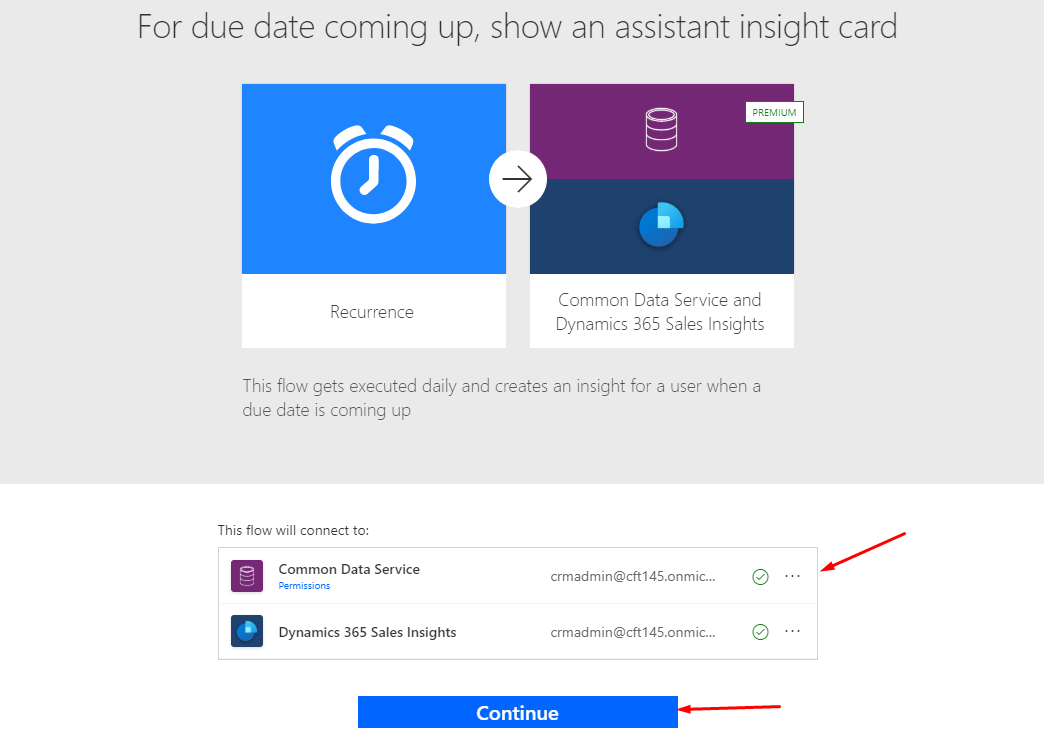Click the arrow icon between the two tiles
1044x746 pixels.
[517, 178]
